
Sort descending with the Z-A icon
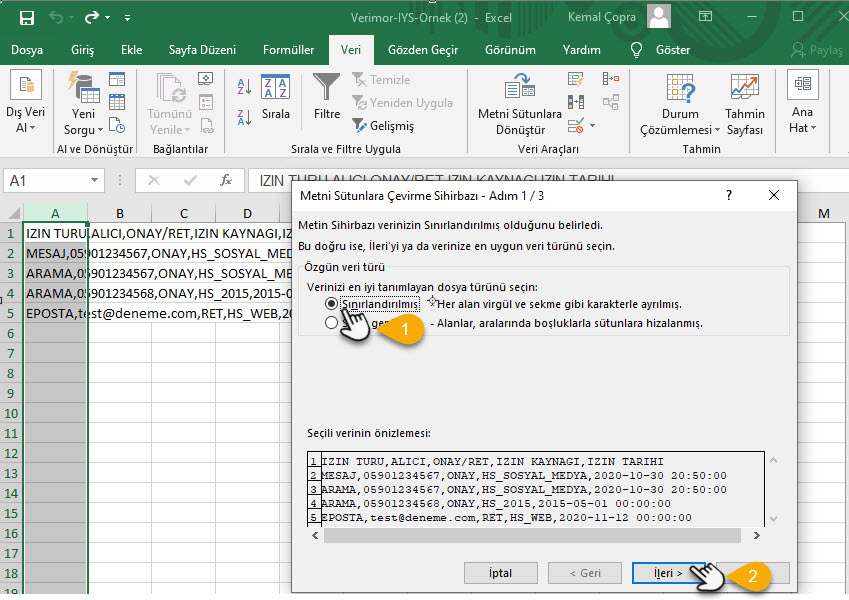tap(244, 116)
